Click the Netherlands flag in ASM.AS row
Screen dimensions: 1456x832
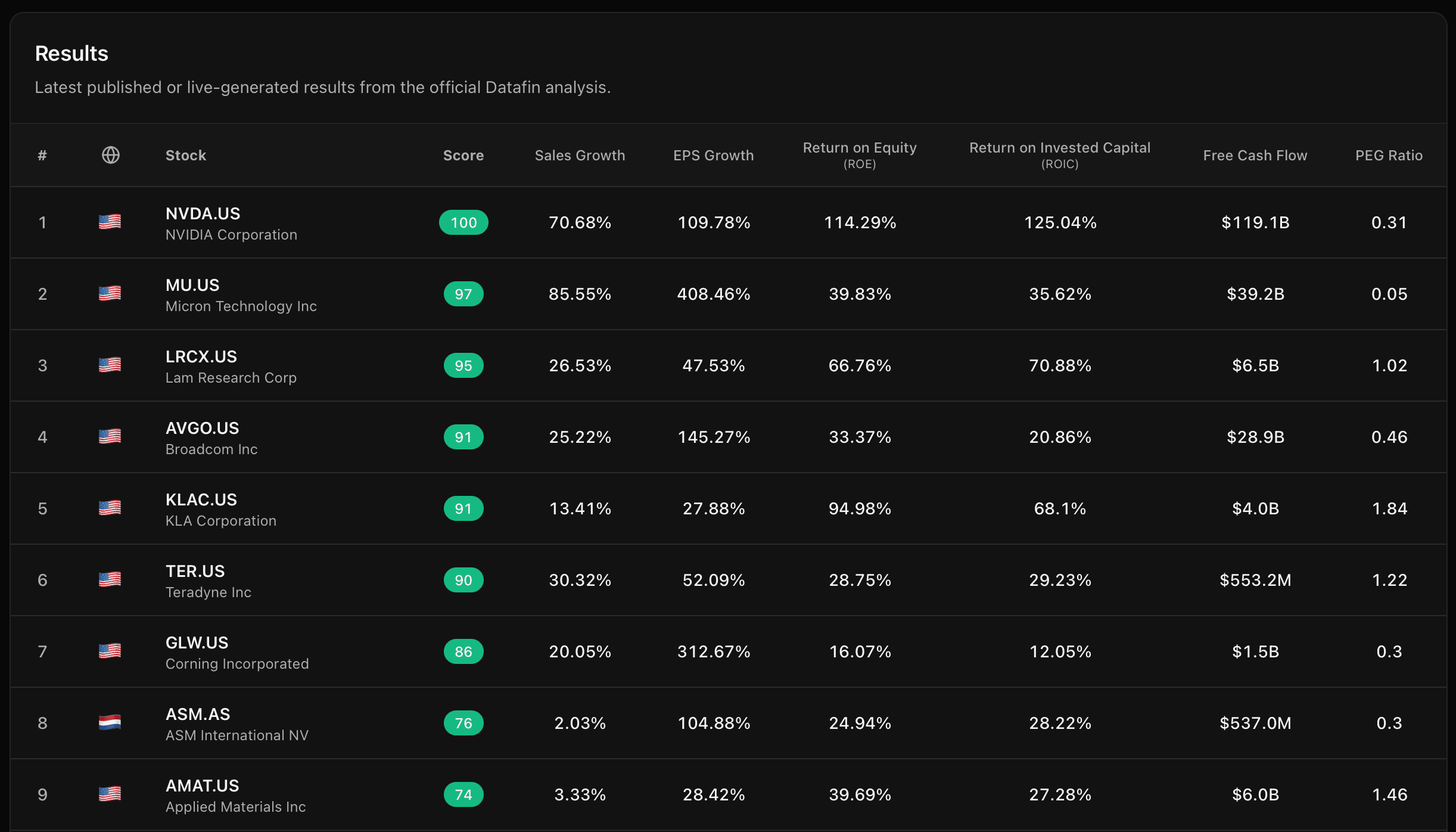coord(110,722)
